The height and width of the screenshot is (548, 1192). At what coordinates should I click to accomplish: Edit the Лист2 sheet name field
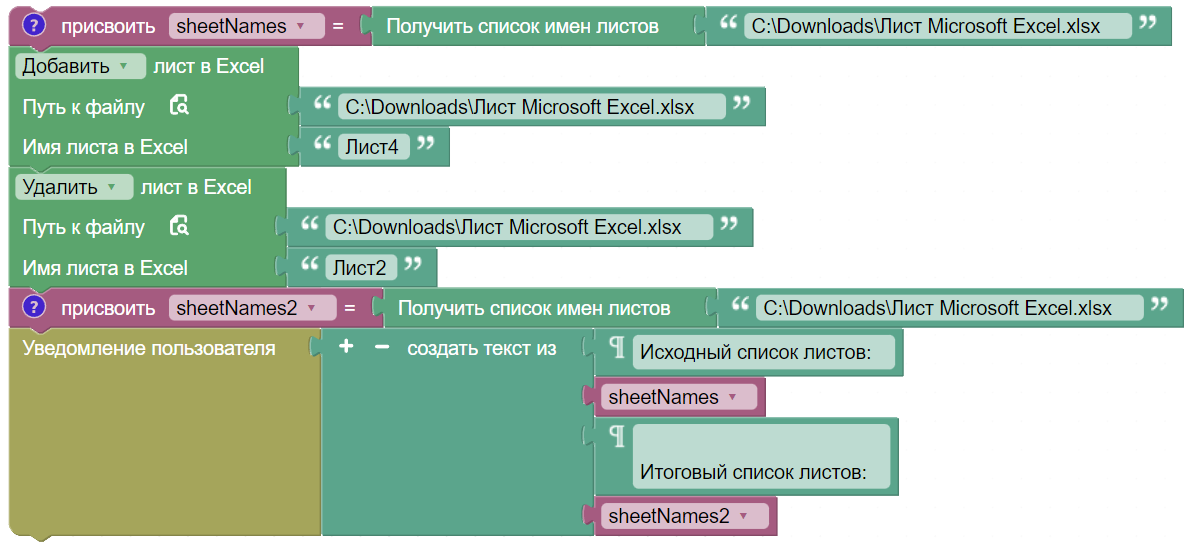(362, 268)
